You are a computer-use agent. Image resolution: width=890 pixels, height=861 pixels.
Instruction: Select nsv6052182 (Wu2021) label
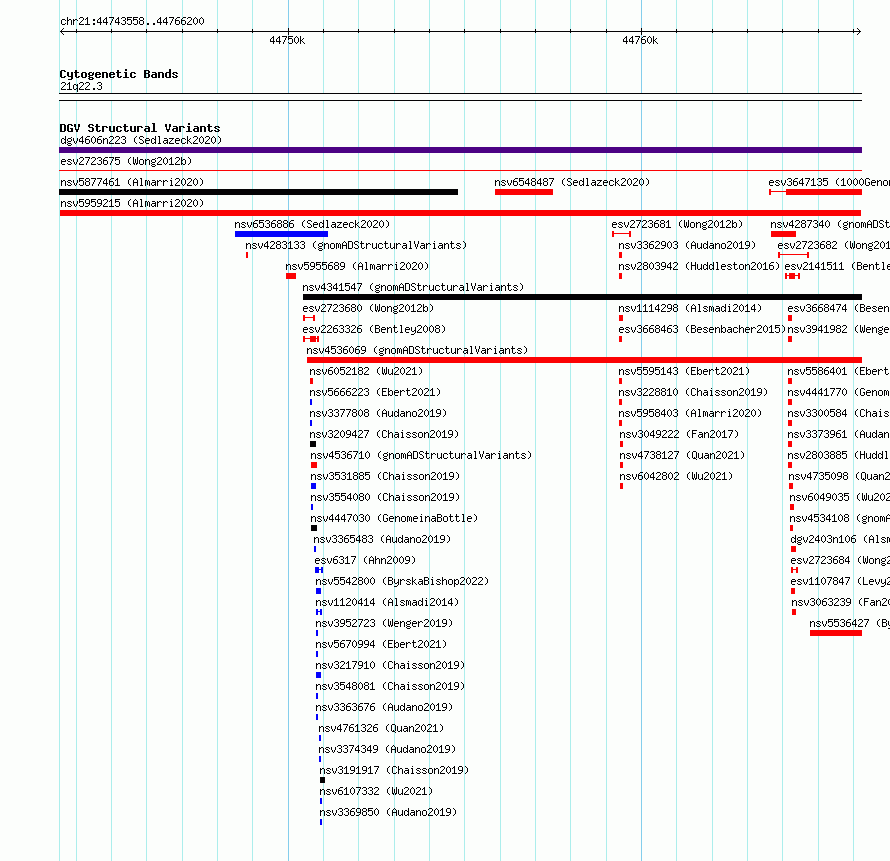[x=366, y=371]
